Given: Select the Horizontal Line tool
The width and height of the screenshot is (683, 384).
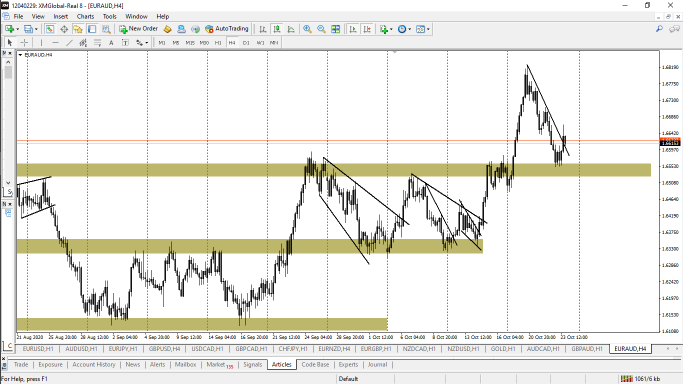Looking at the screenshot, I should pos(55,42).
